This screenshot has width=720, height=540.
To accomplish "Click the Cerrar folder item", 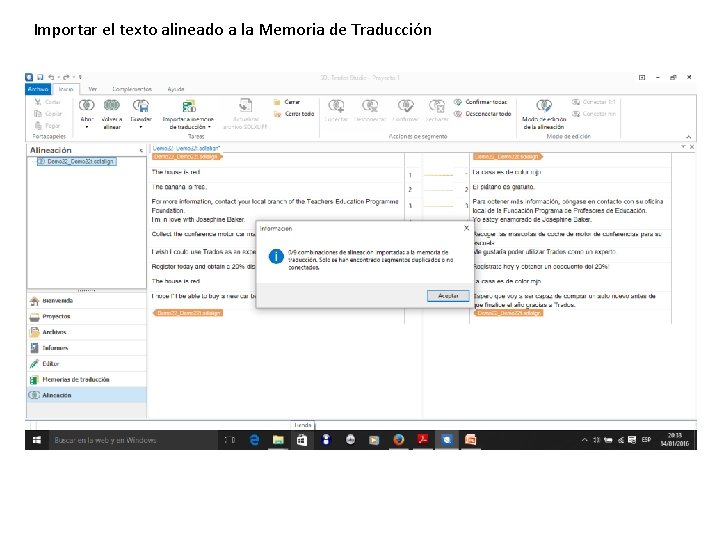I will tap(287, 102).
